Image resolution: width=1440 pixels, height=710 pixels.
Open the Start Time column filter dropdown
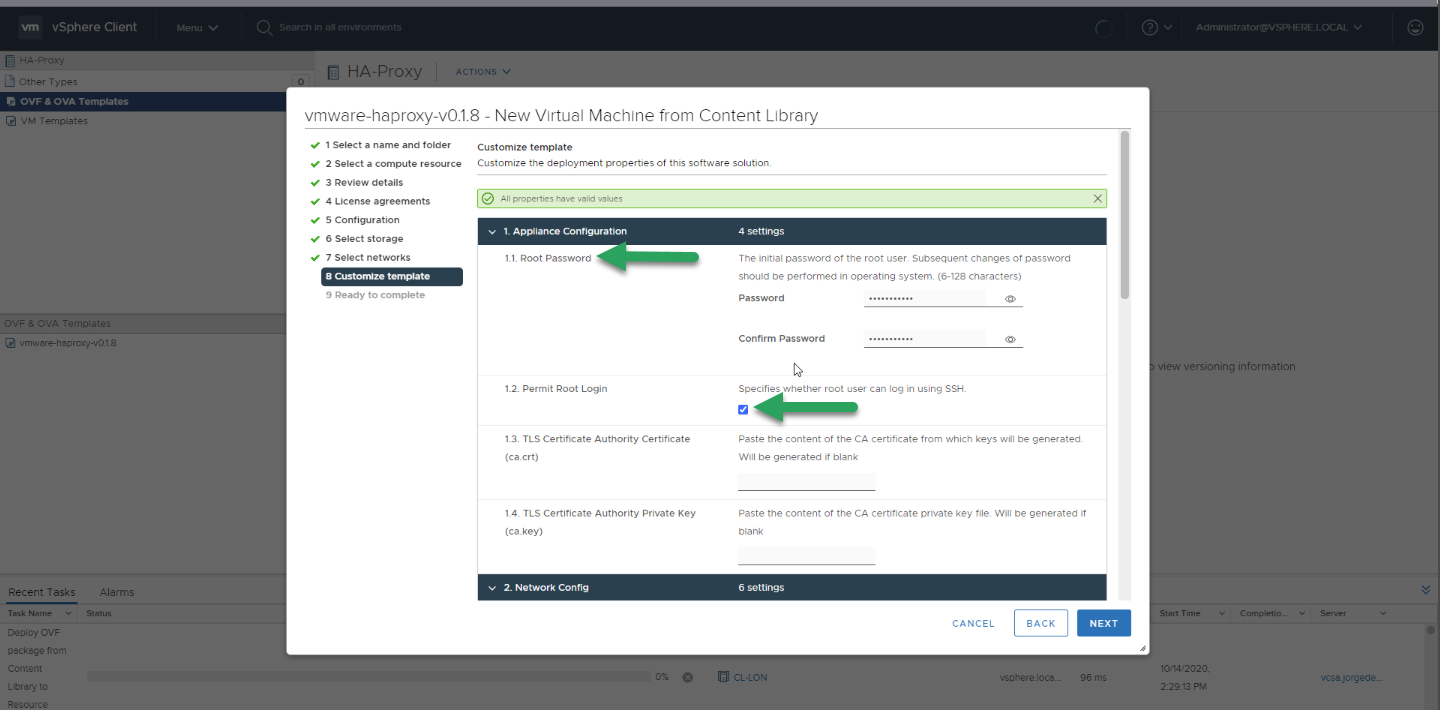1221,614
